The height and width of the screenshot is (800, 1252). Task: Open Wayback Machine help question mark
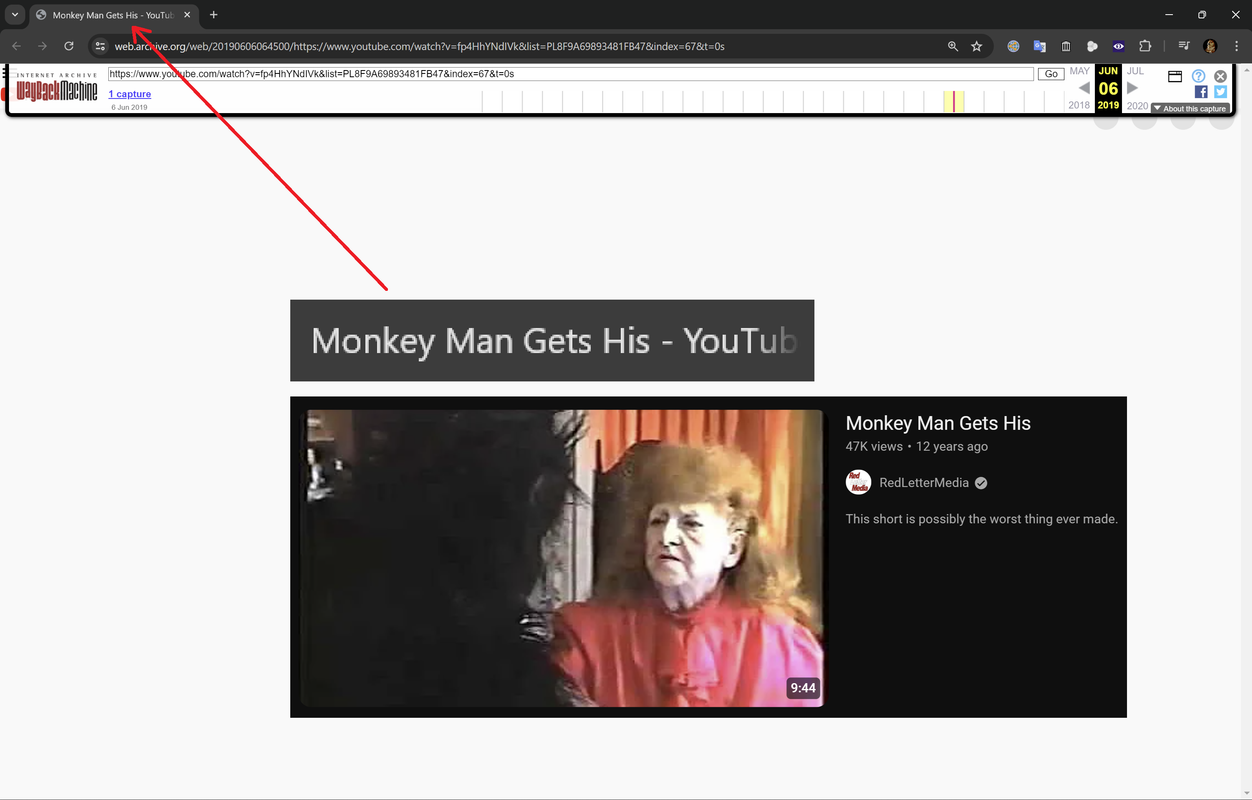(x=1199, y=76)
